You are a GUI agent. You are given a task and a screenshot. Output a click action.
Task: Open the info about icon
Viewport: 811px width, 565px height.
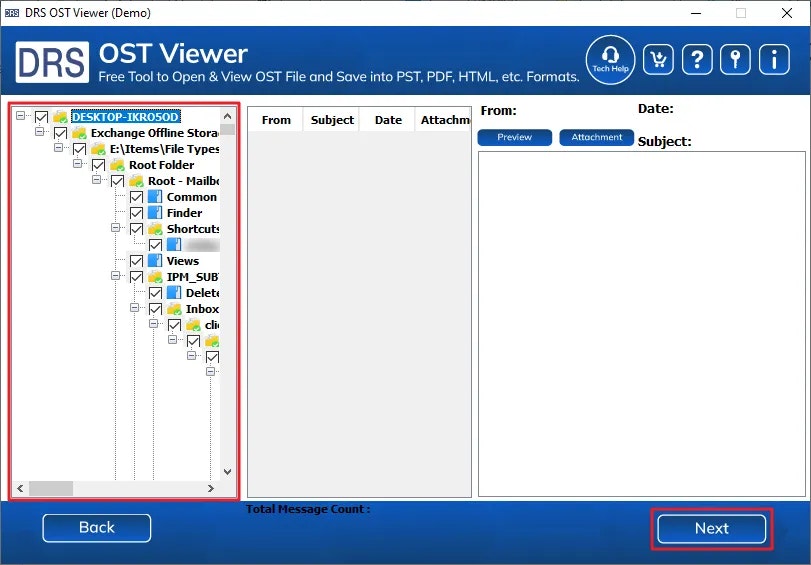[x=774, y=60]
